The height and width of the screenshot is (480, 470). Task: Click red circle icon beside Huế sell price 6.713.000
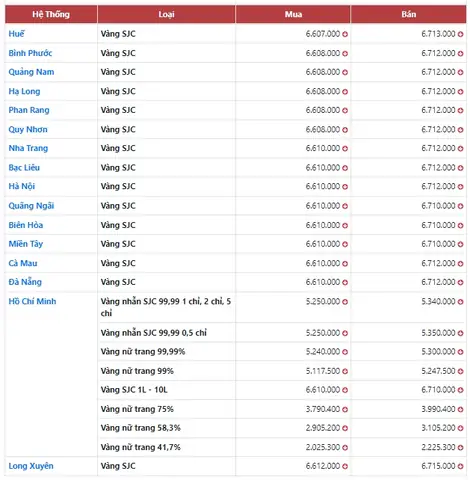click(460, 34)
